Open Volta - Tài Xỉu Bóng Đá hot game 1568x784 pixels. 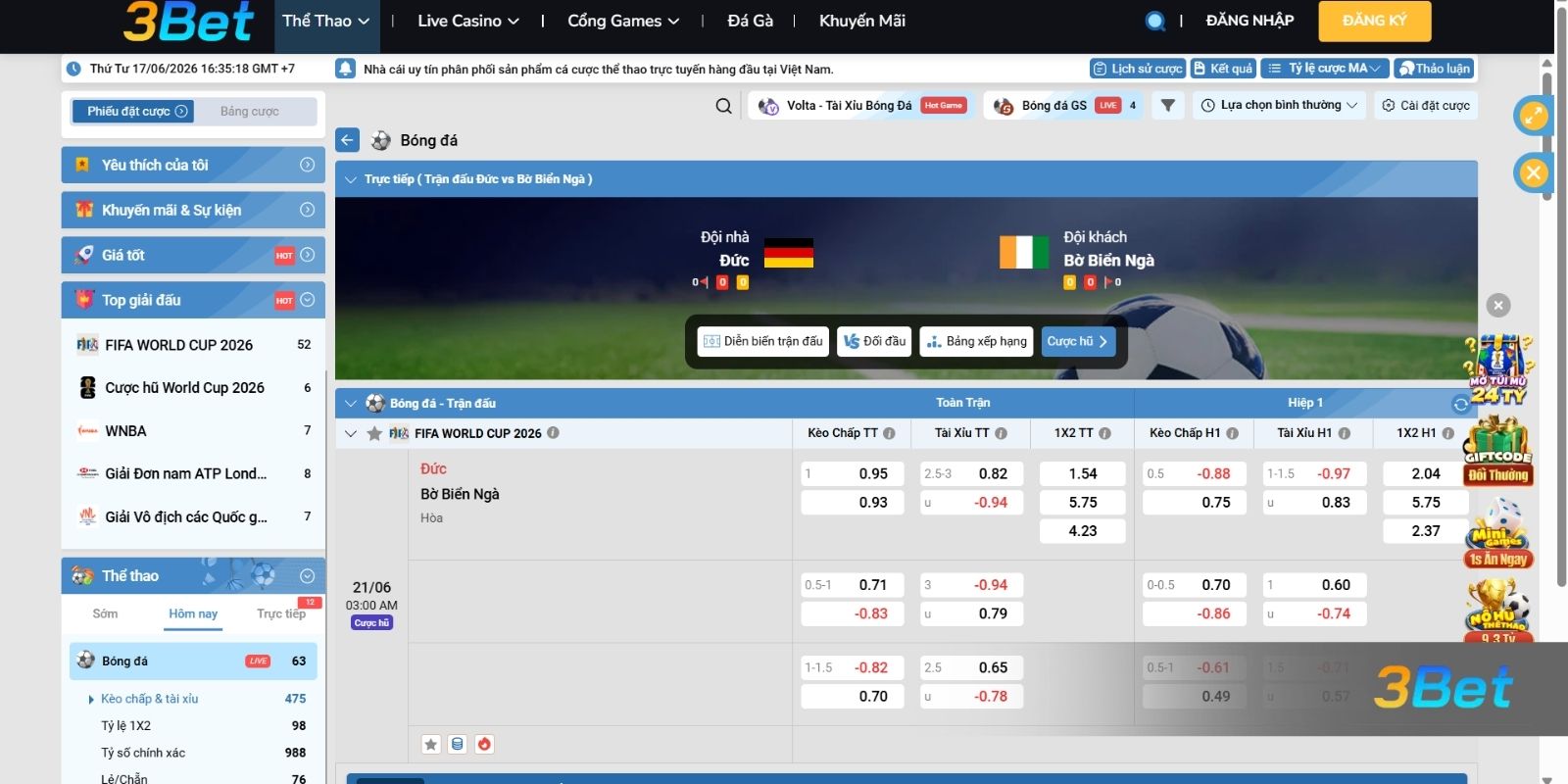(863, 106)
